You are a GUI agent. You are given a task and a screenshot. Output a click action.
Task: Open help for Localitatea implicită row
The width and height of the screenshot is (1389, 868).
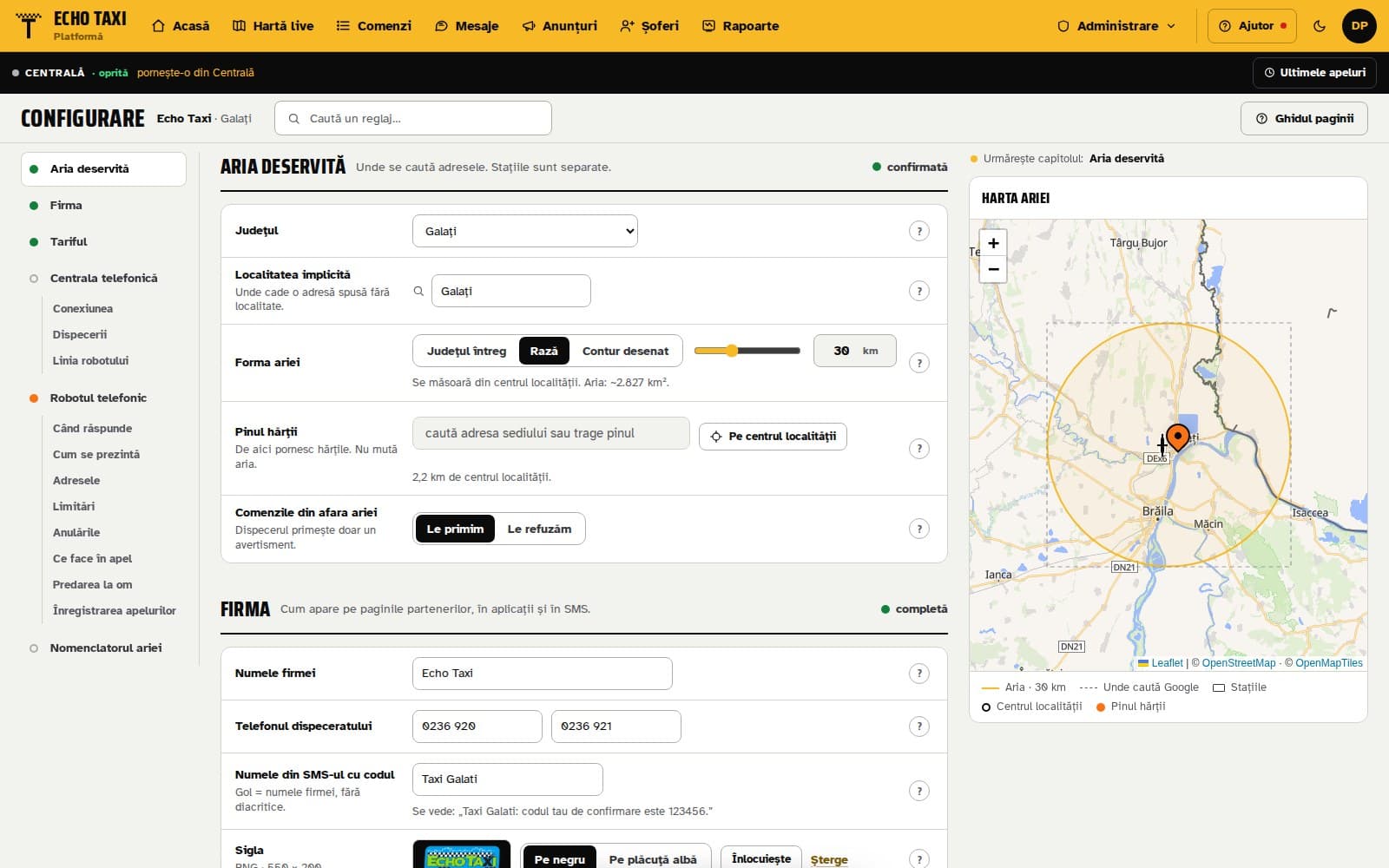tap(919, 291)
